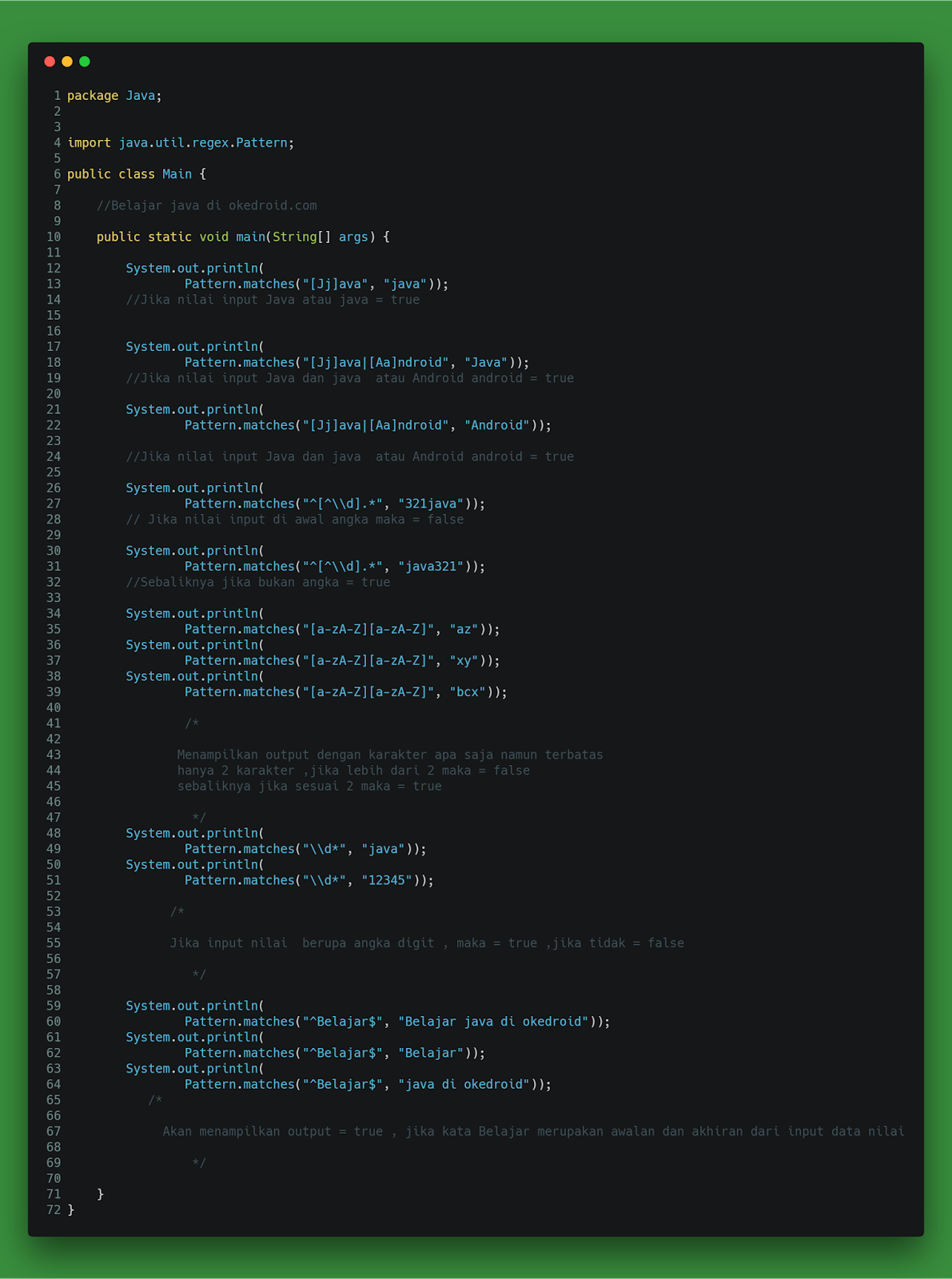Image resolution: width=952 pixels, height=1279 pixels.
Task: Click the comment on line 19
Action: [x=350, y=378]
